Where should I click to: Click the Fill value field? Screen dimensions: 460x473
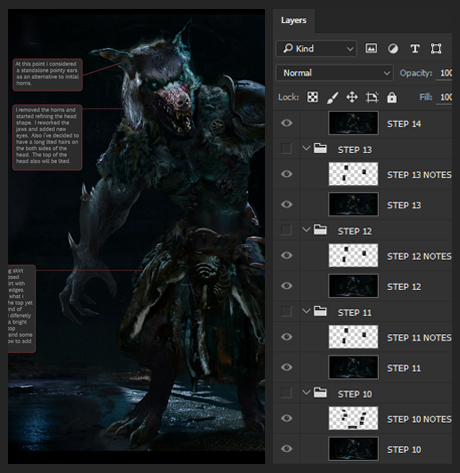pos(444,97)
